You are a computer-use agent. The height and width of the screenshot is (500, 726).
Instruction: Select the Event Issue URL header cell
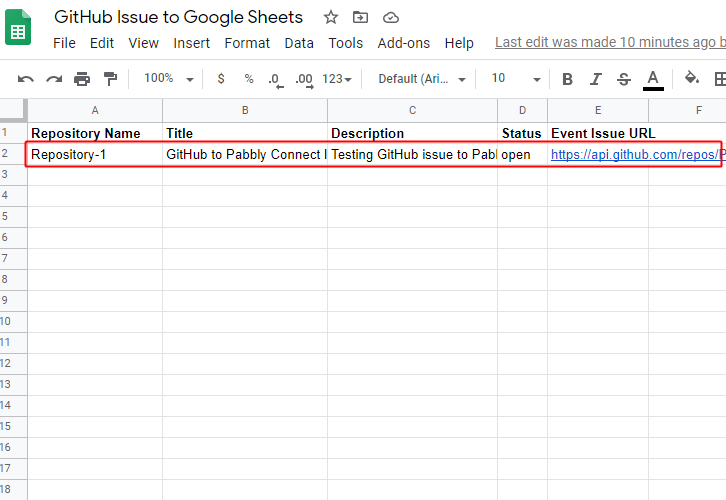[x=598, y=133]
